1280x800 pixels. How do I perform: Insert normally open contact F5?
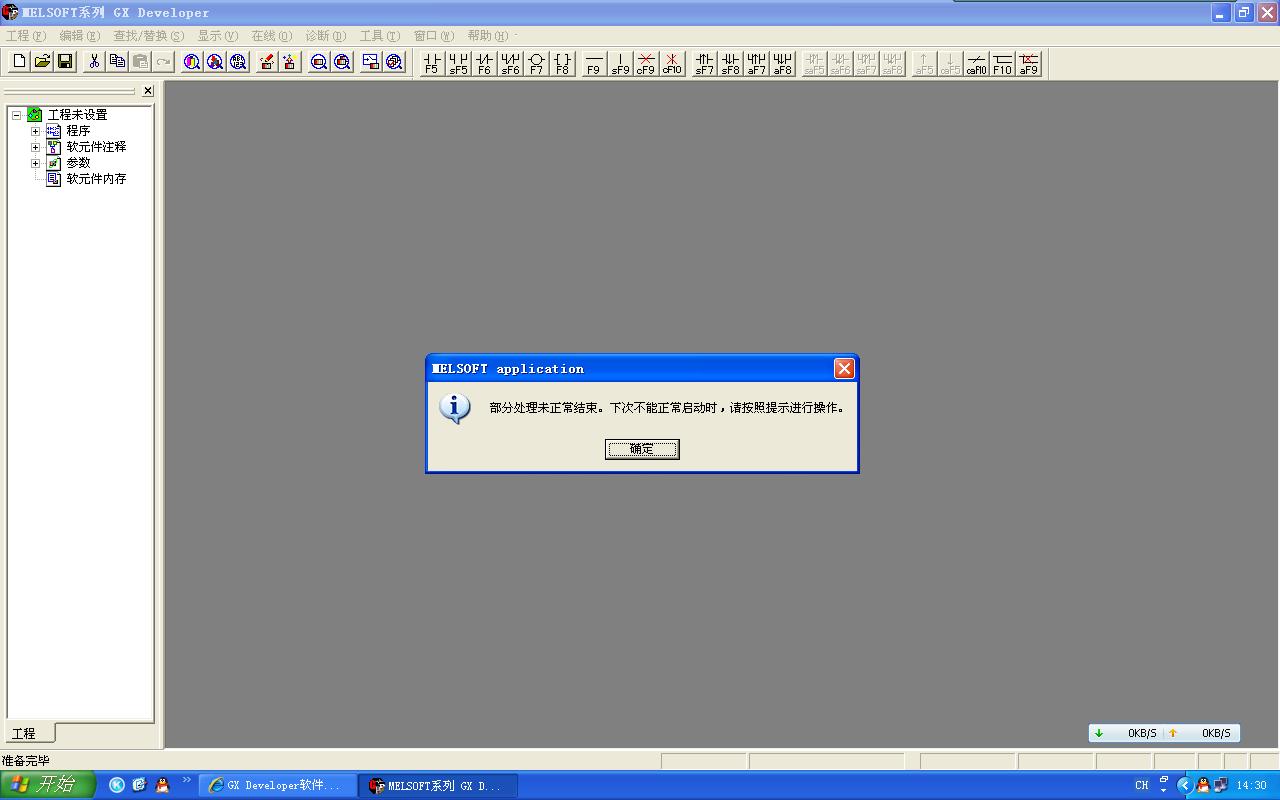(432, 64)
